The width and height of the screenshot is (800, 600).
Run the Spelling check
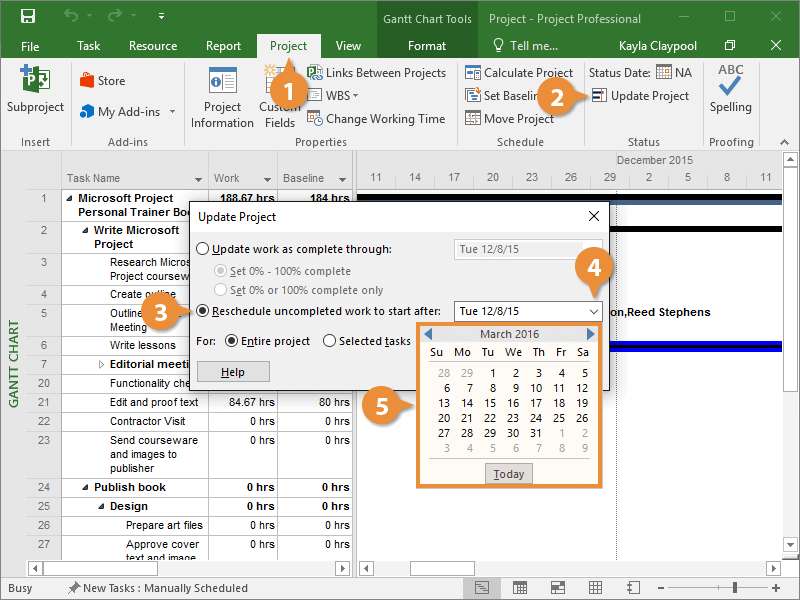pyautogui.click(x=730, y=91)
